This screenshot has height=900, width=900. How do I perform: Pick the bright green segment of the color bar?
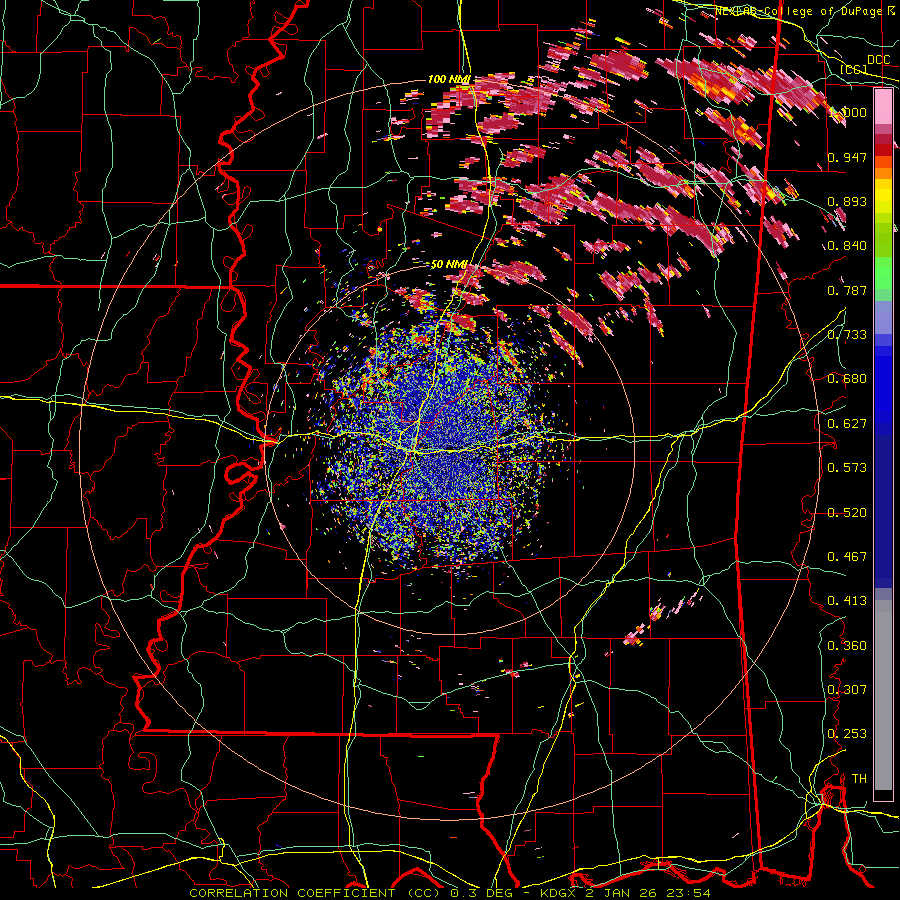pos(883,273)
